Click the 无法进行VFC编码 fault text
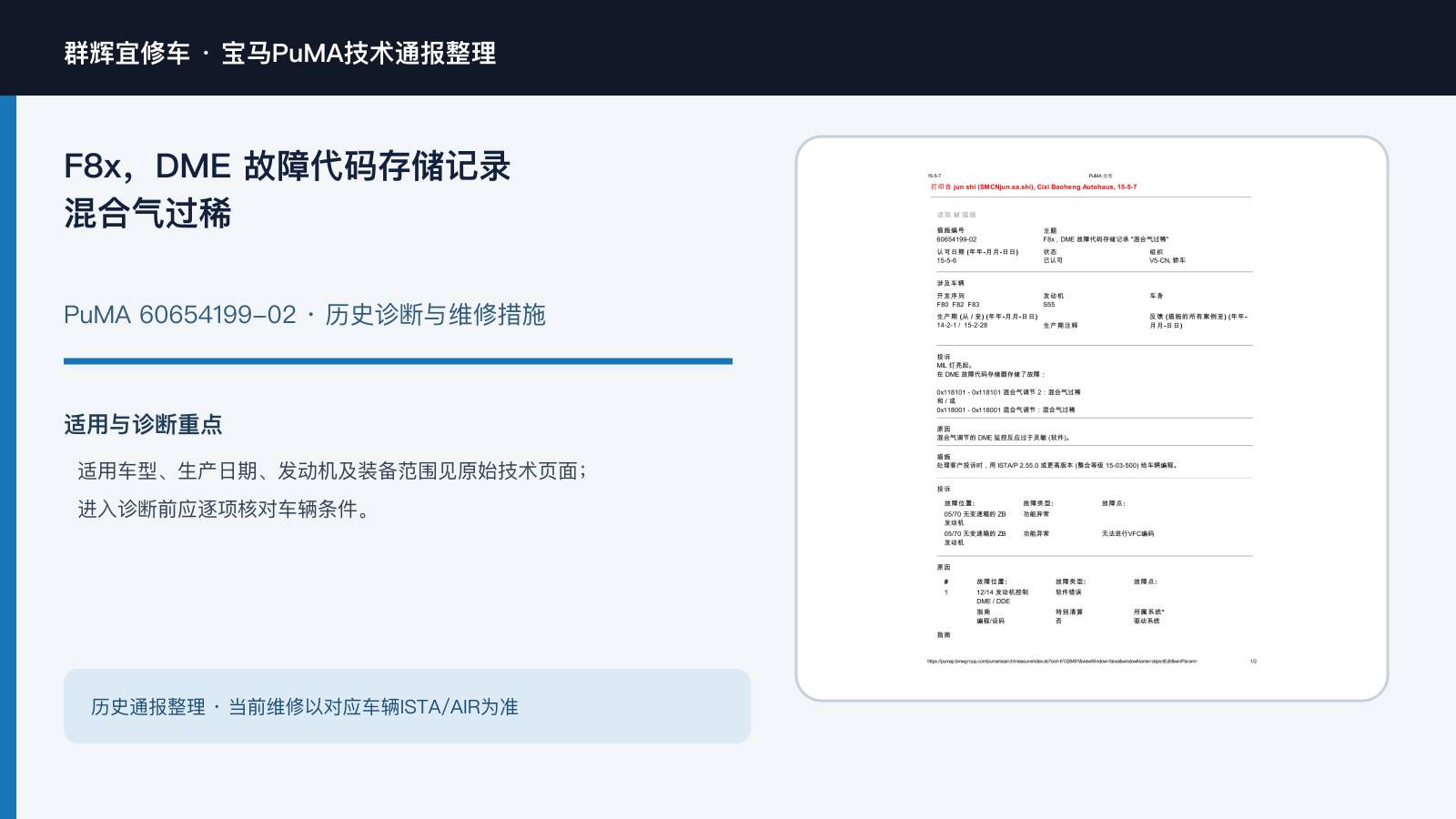Viewport: 1456px width, 819px height. (x=1127, y=534)
